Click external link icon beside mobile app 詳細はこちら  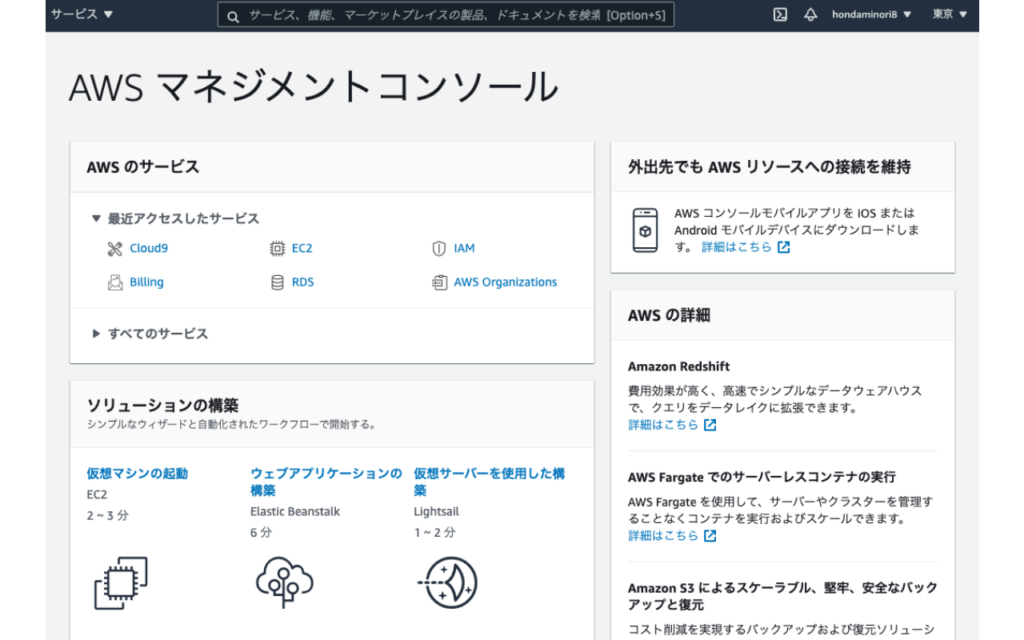click(784, 247)
